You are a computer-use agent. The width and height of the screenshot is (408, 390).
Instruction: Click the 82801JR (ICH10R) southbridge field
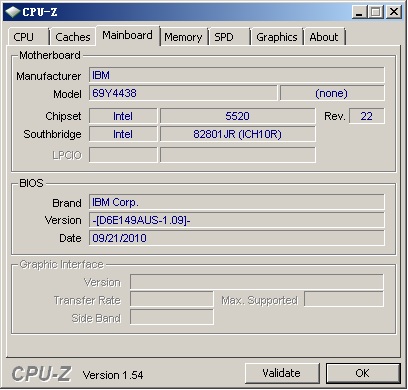click(x=237, y=134)
